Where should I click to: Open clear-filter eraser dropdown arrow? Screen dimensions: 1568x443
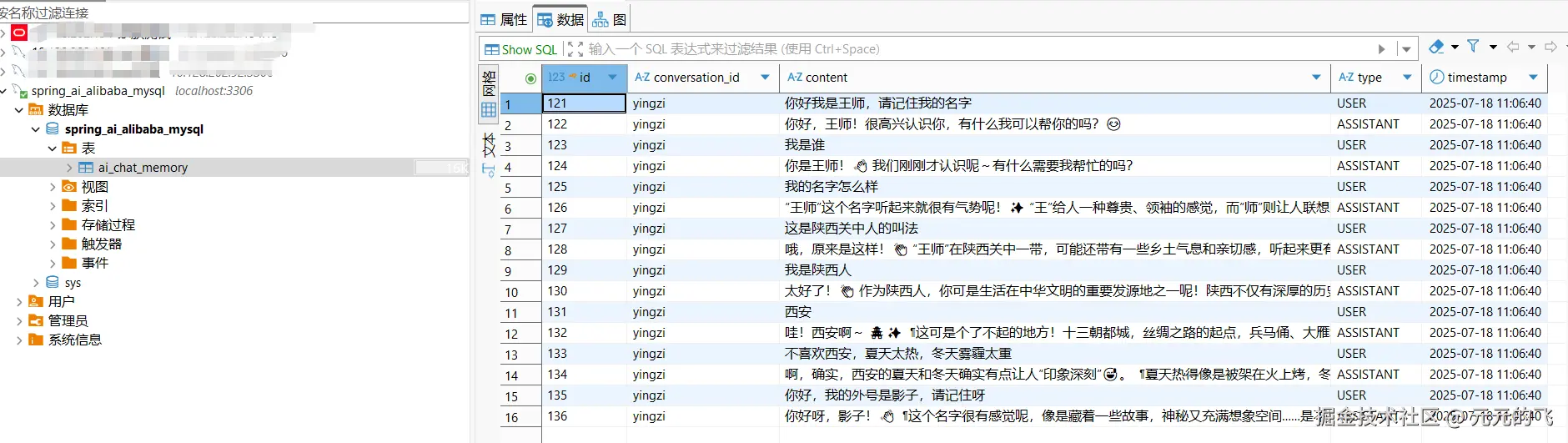[1455, 47]
